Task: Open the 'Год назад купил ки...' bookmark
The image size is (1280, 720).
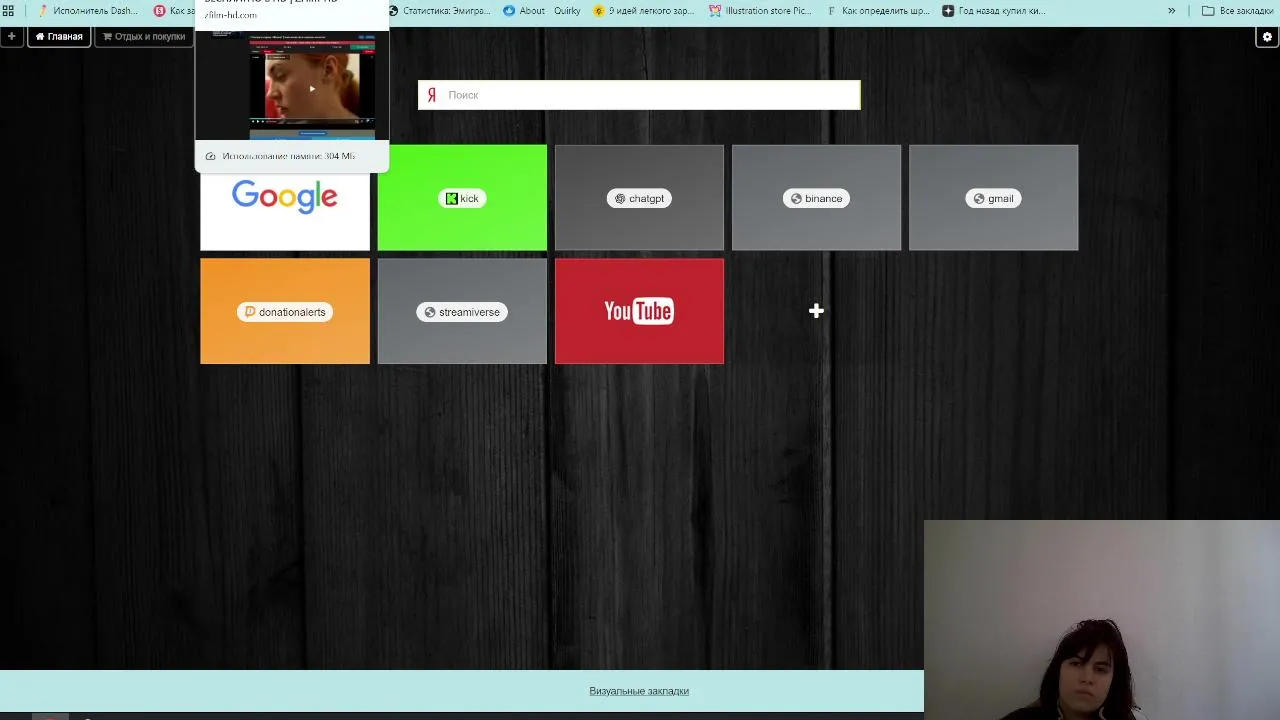Action: coord(994,11)
